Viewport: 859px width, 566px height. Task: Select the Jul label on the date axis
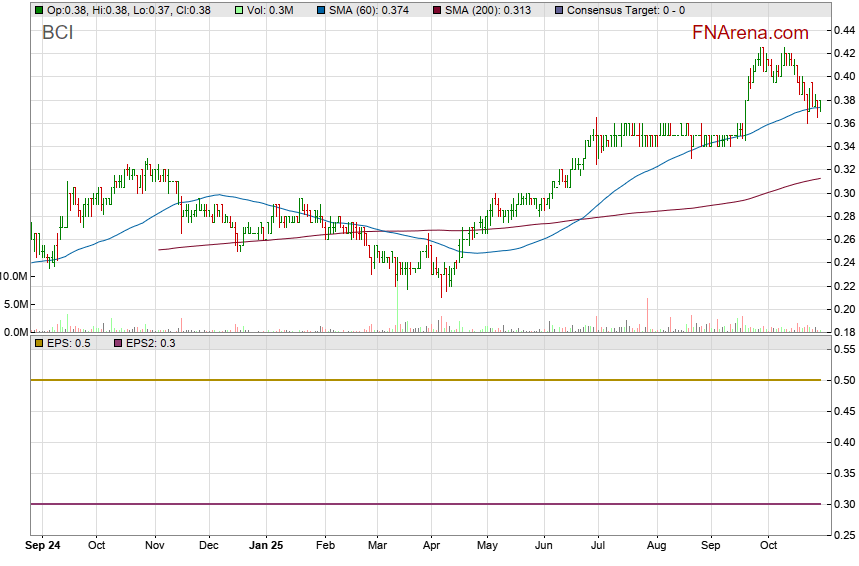pyautogui.click(x=600, y=546)
